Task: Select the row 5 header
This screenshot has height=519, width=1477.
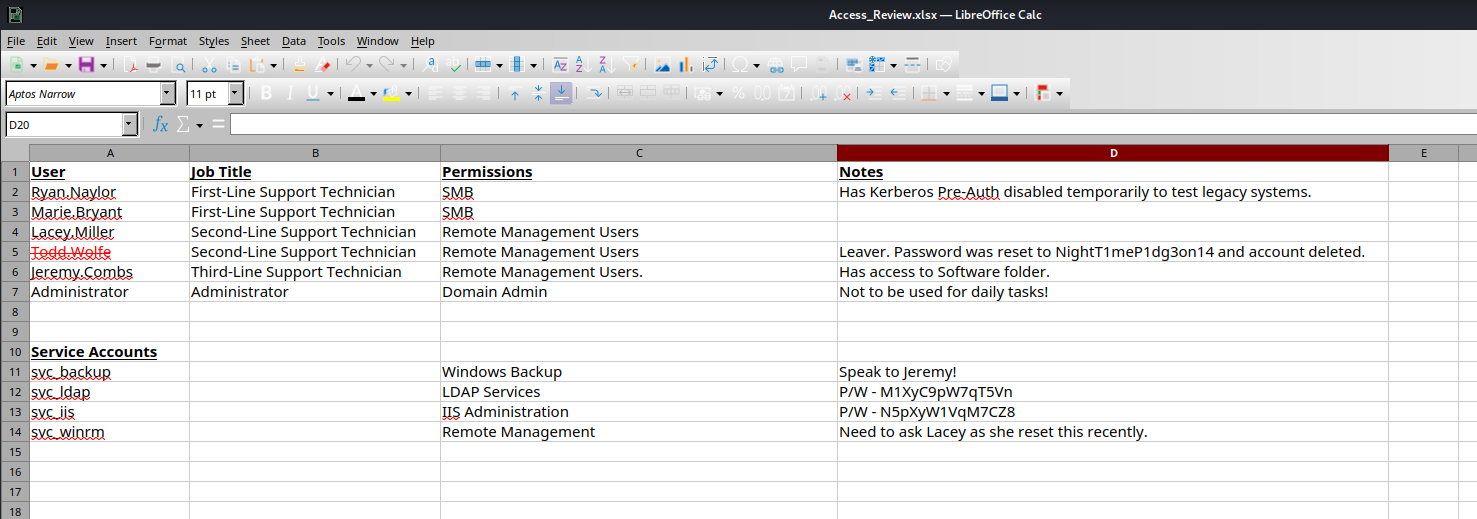Action: pyautogui.click(x=15, y=252)
